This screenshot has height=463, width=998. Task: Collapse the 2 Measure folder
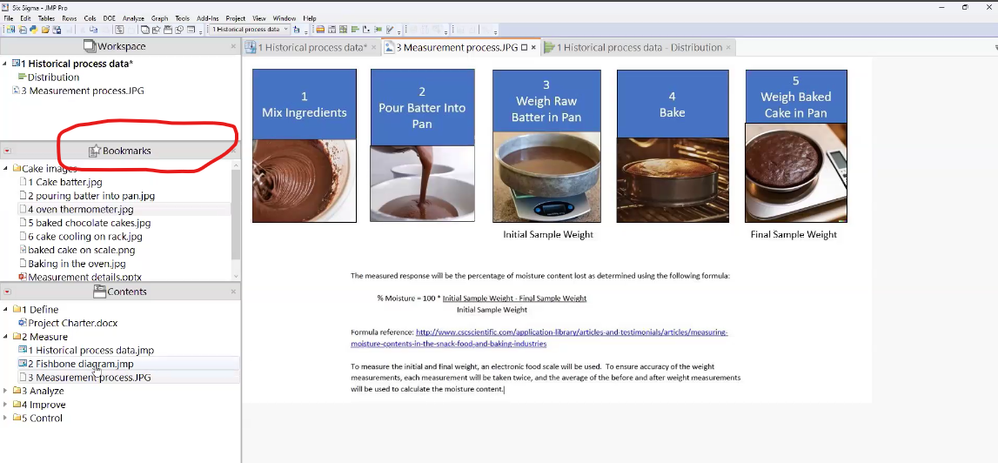(x=6, y=337)
